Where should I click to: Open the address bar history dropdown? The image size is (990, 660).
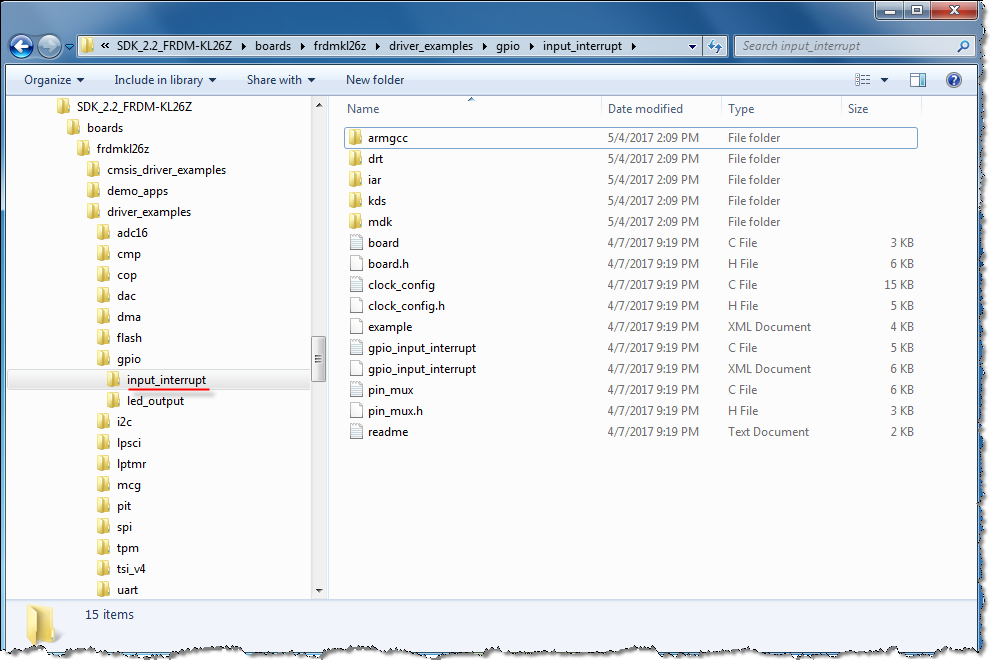[692, 46]
